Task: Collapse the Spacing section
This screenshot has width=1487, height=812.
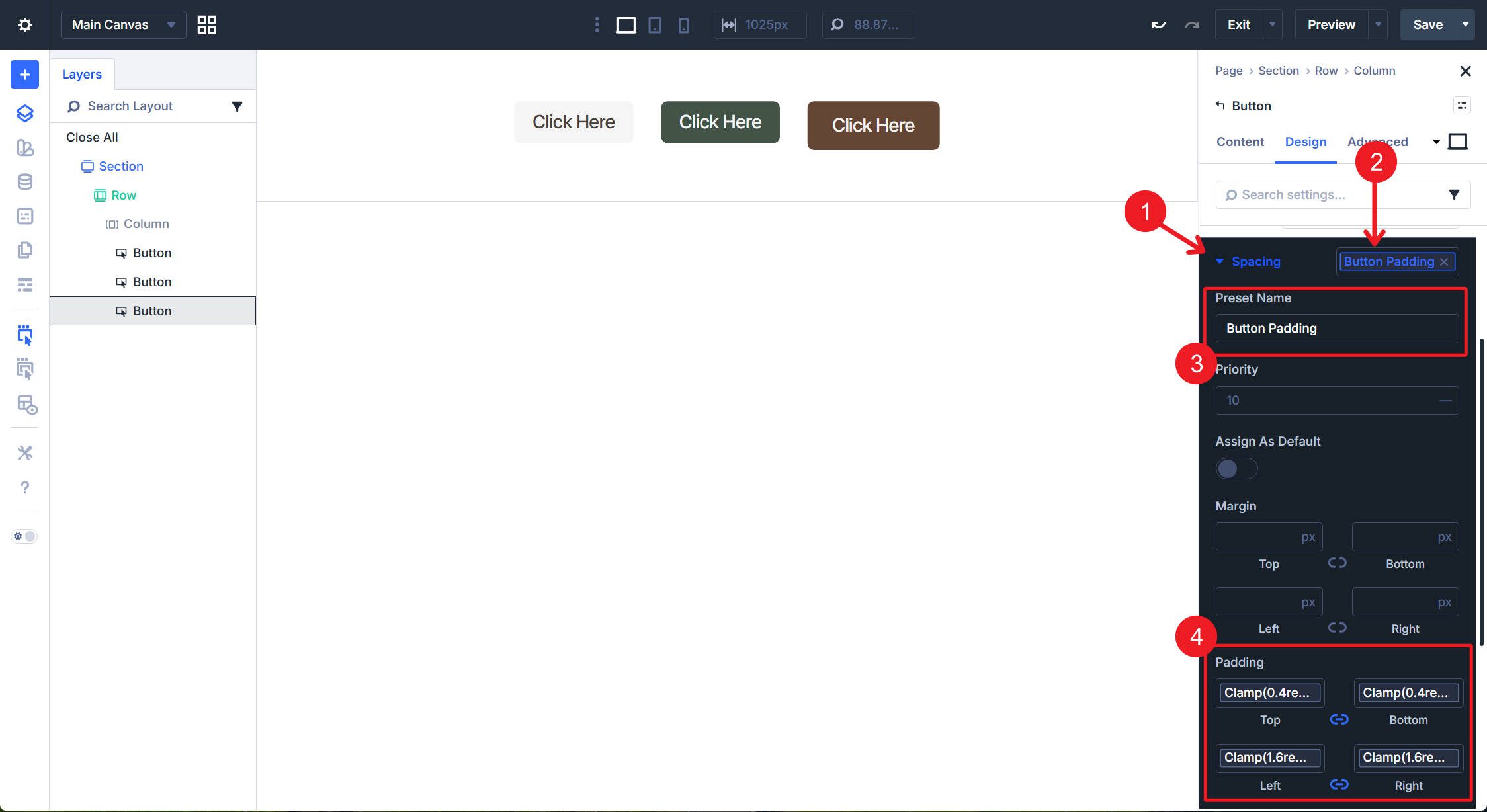Action: click(x=1220, y=261)
